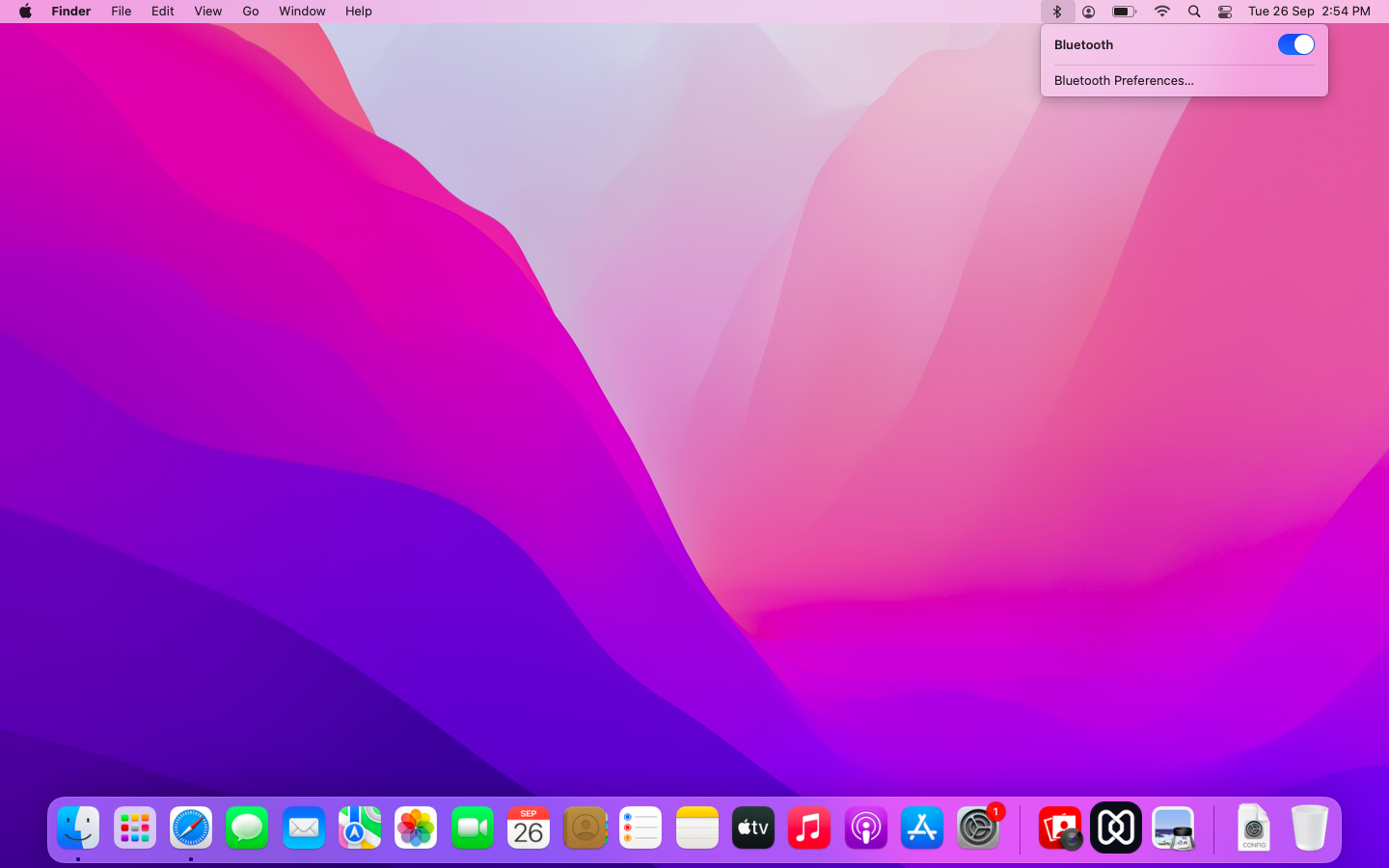The width and height of the screenshot is (1389, 868).
Task: Open App Store from the Dock
Action: tap(922, 828)
